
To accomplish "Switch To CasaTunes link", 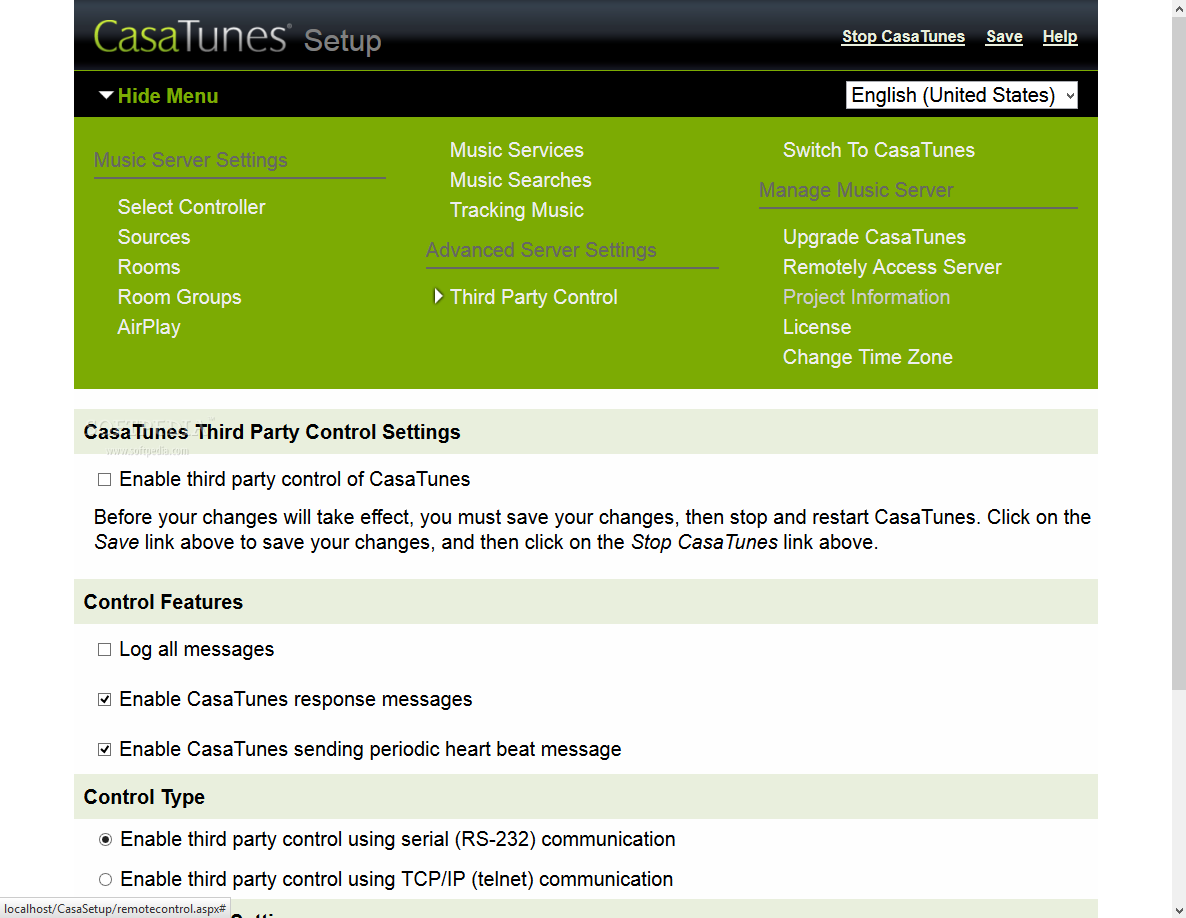I will pos(878,150).
